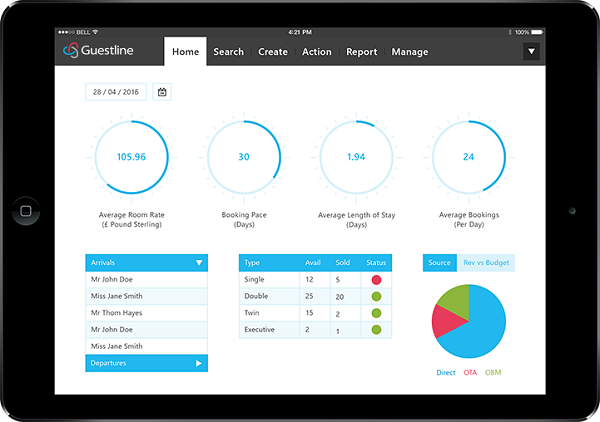
Task: Expand the Departures section
Action: [199, 363]
